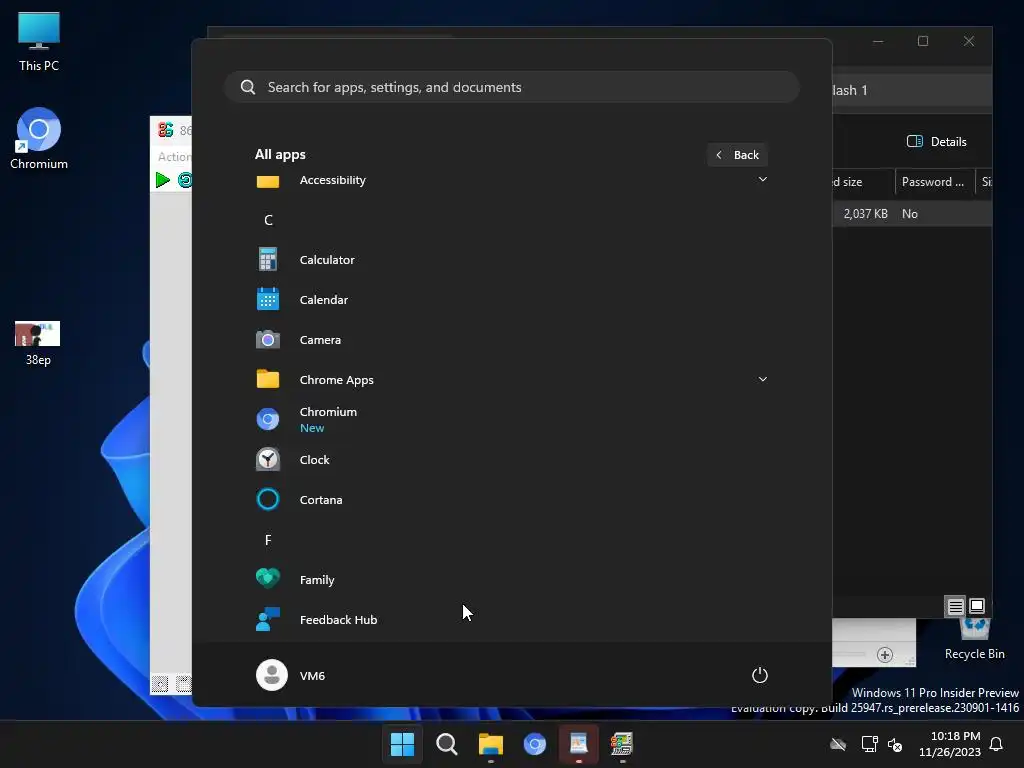Open the Recycle Bin on desktop

(974, 640)
